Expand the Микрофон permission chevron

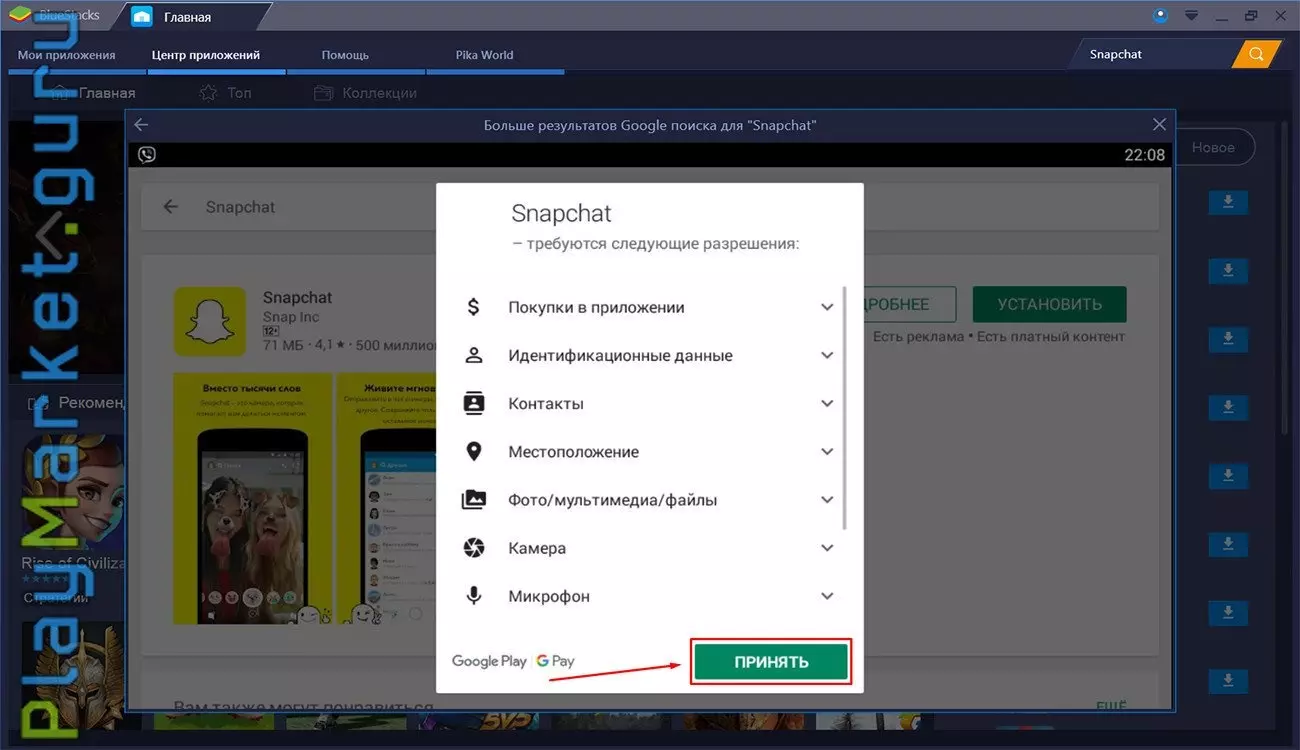tap(827, 596)
